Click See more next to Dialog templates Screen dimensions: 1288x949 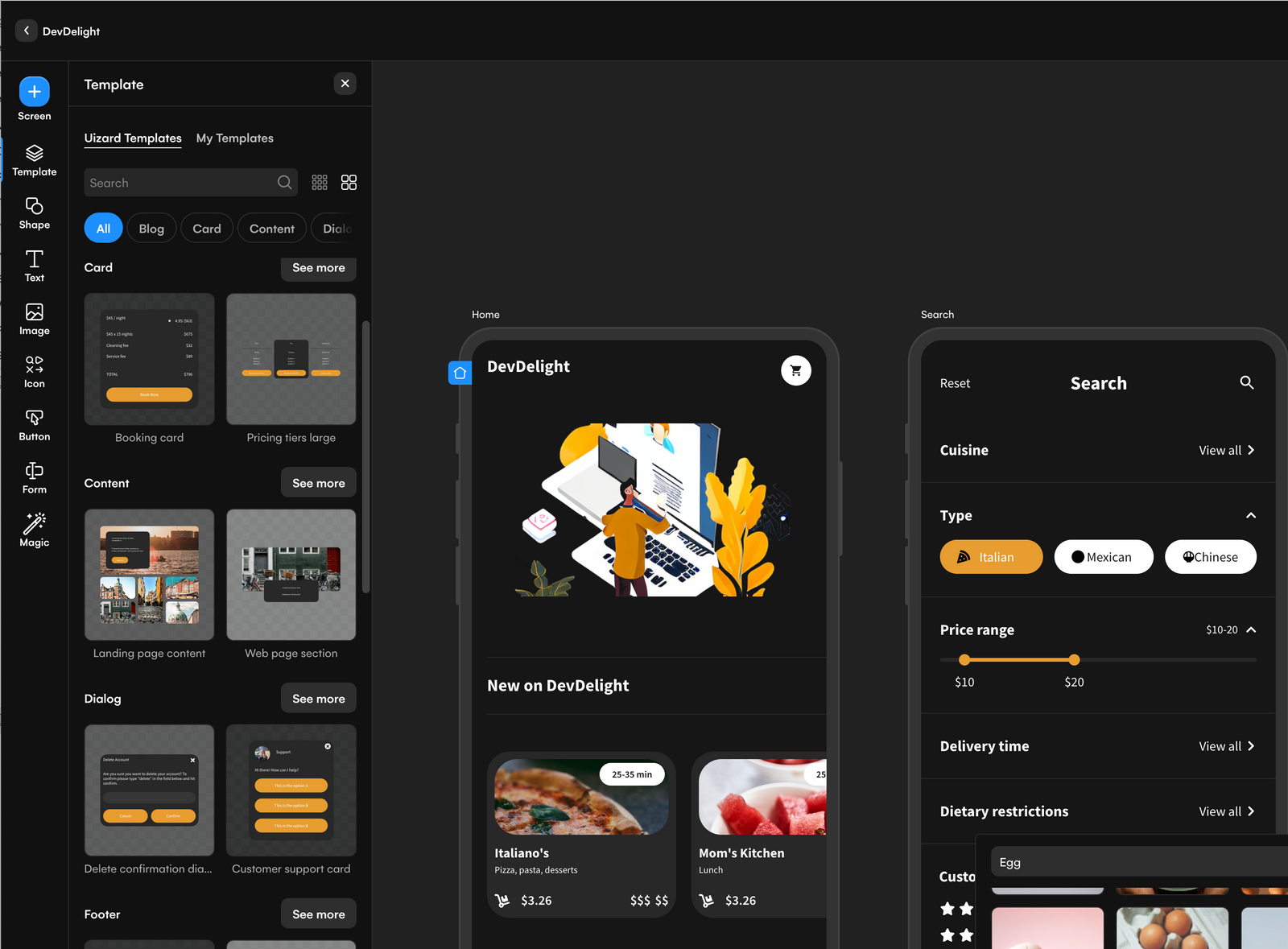tap(318, 698)
